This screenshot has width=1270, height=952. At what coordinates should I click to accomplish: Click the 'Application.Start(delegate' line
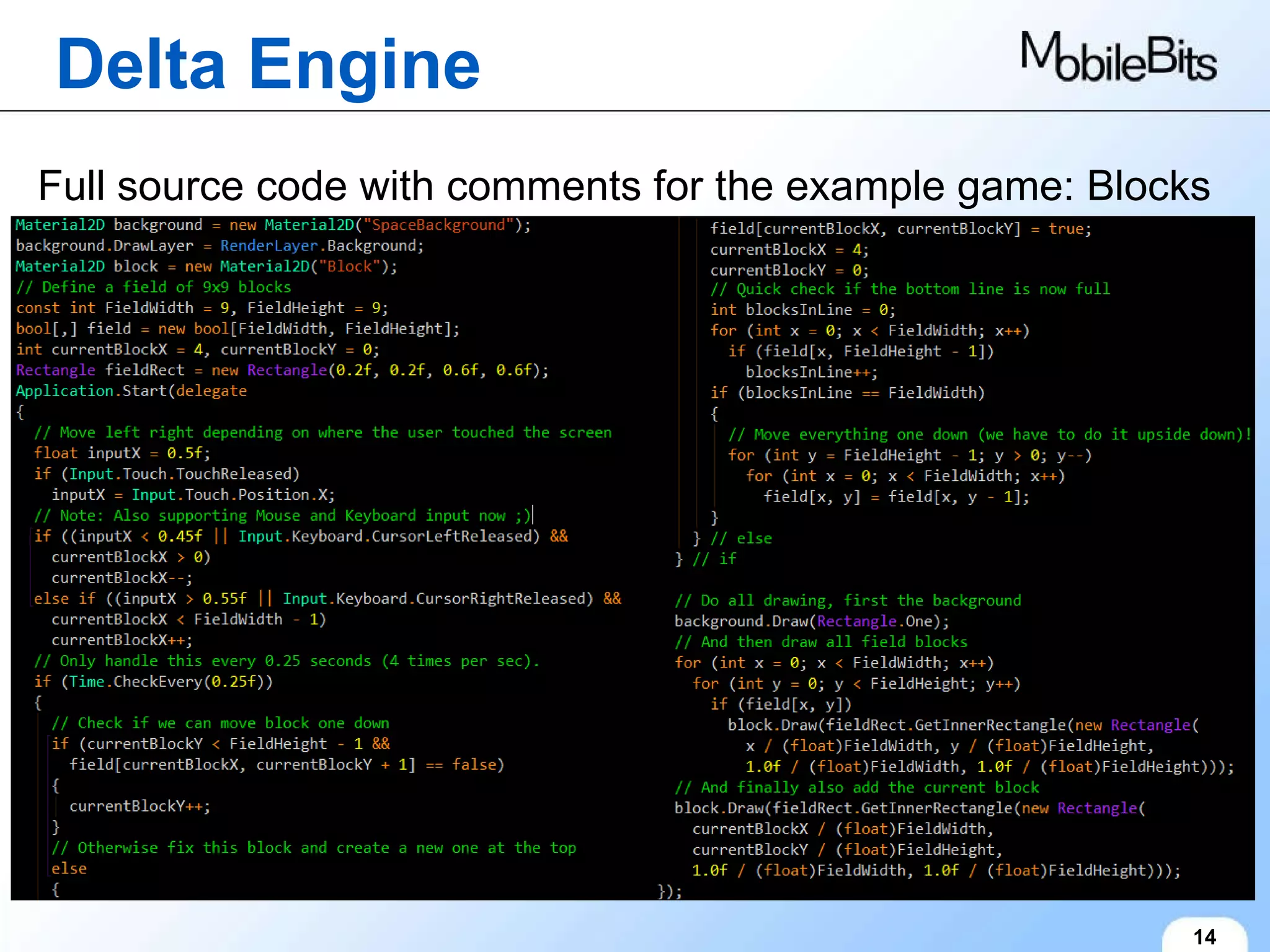pos(131,391)
